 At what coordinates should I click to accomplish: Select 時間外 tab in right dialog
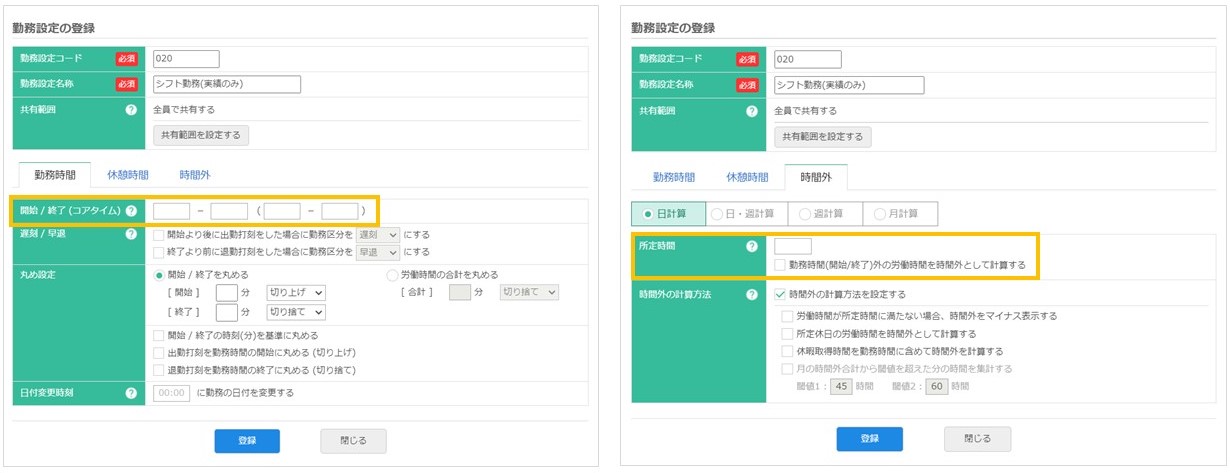pyautogui.click(x=816, y=177)
